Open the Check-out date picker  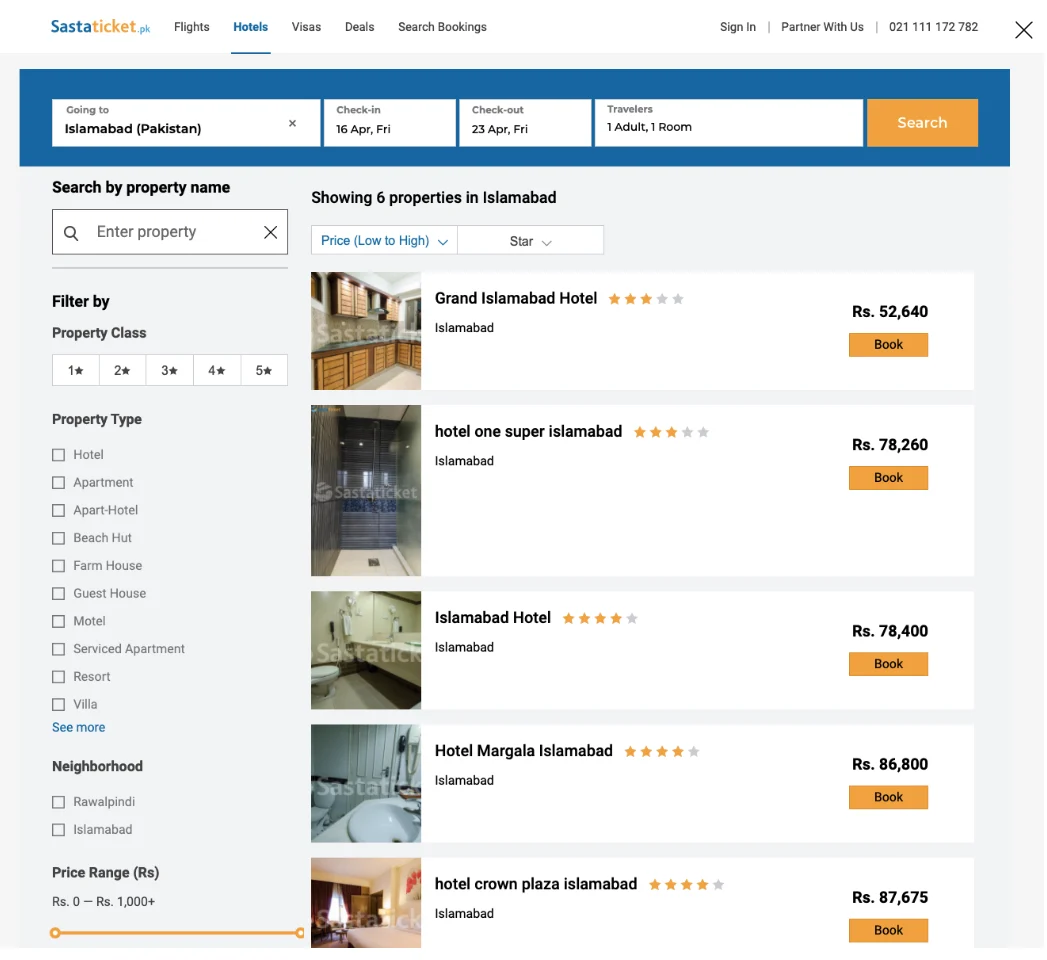(x=525, y=123)
